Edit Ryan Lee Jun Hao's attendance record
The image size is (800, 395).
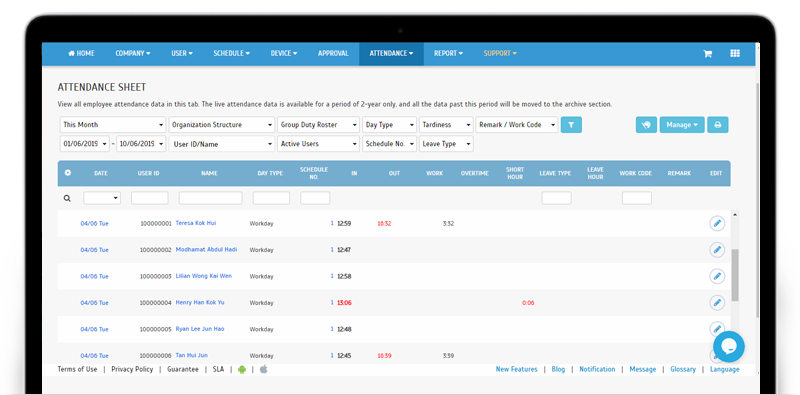click(x=717, y=328)
